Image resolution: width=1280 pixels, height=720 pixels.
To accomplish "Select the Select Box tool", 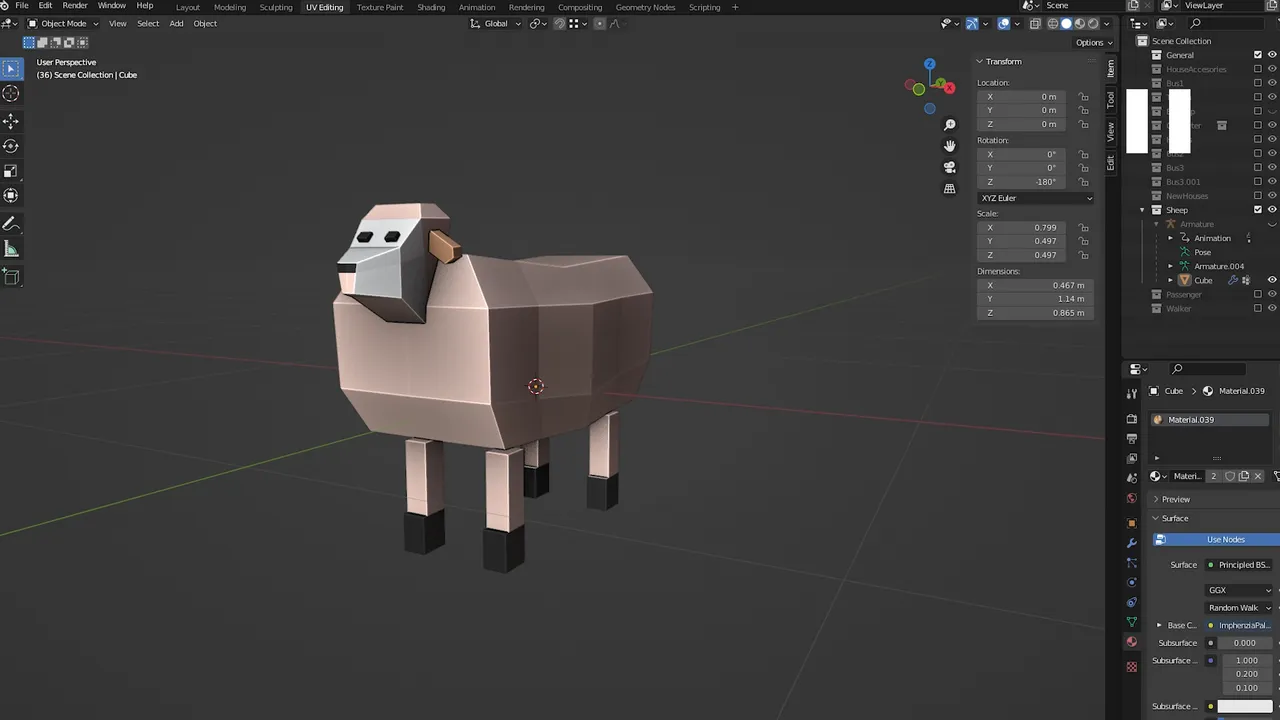I will 11,69.
